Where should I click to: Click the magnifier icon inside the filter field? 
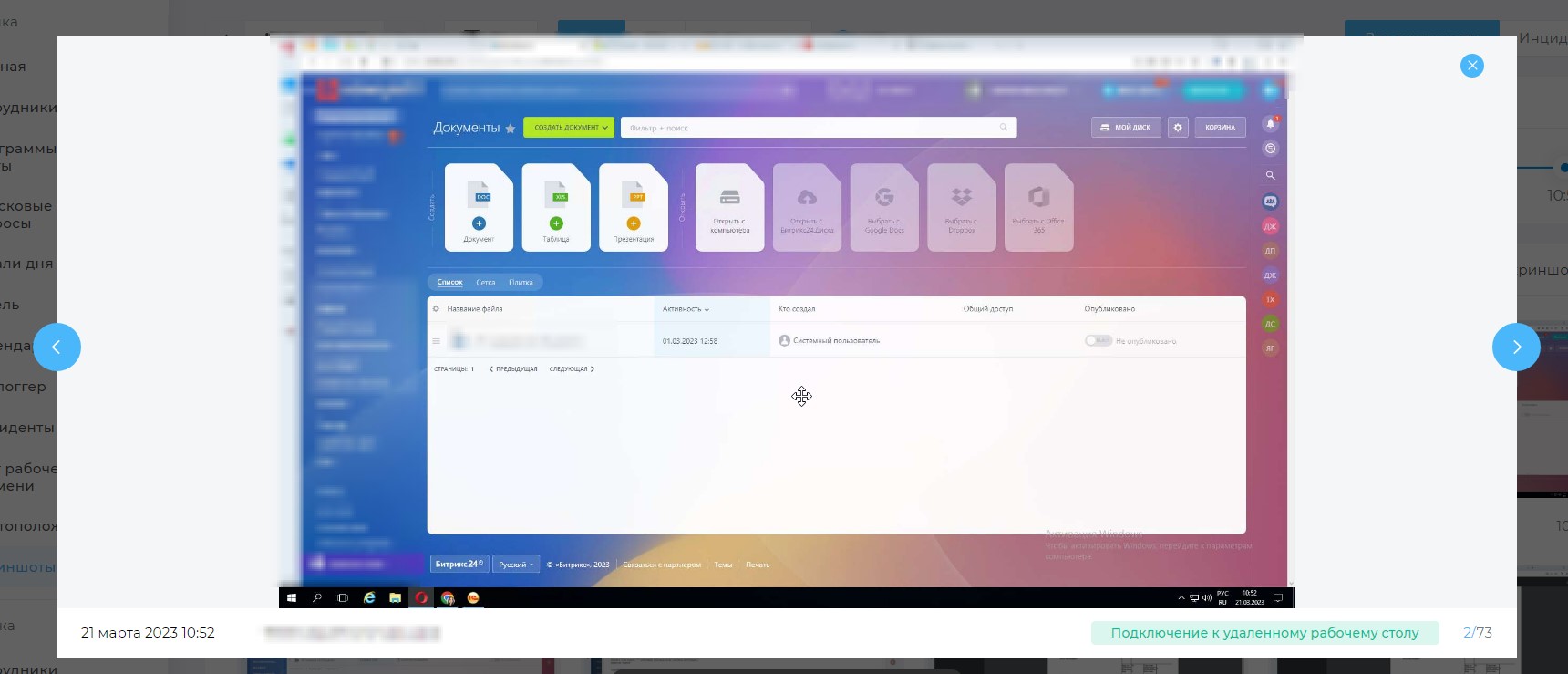(1004, 128)
